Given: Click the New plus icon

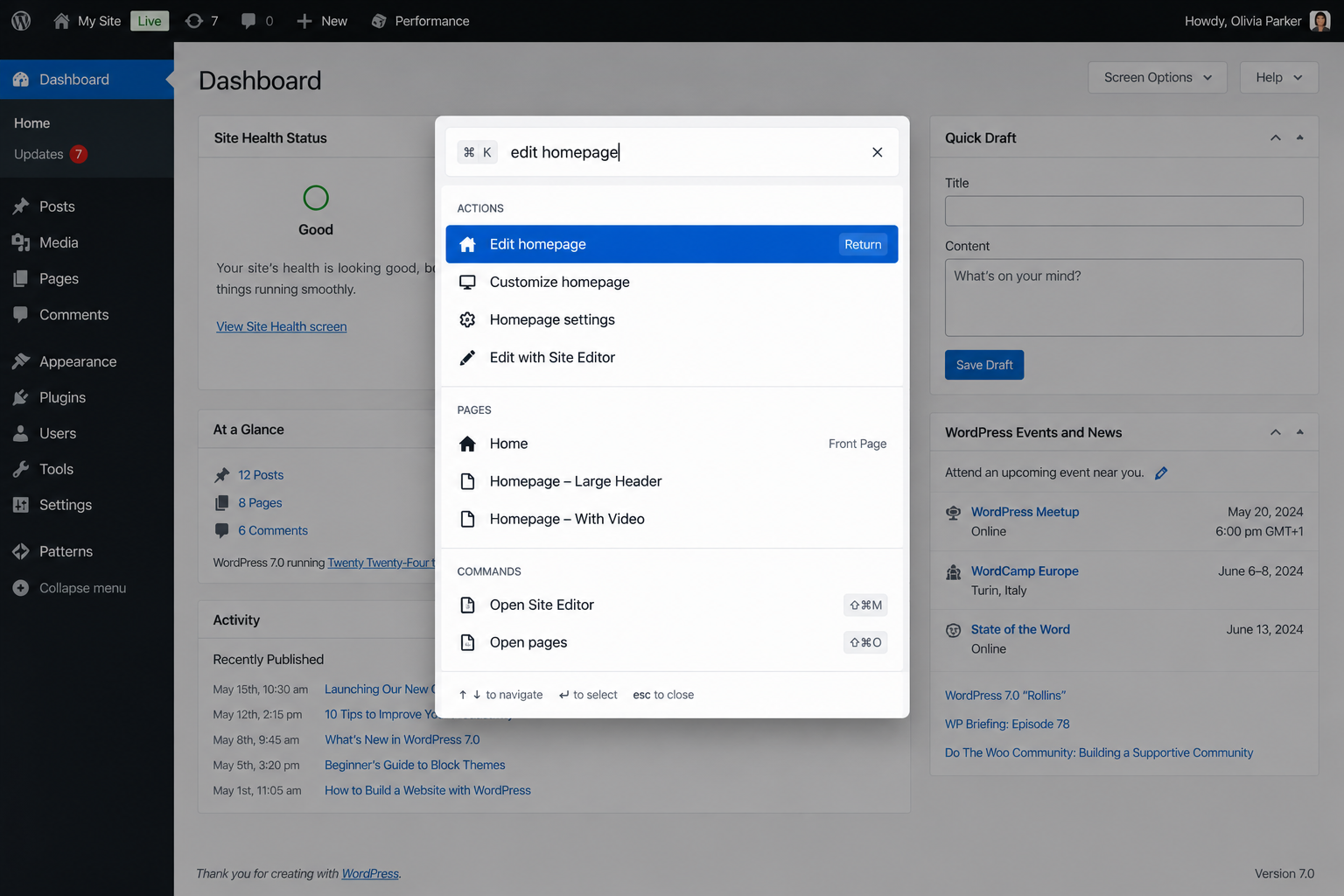Looking at the screenshot, I should click(x=304, y=21).
